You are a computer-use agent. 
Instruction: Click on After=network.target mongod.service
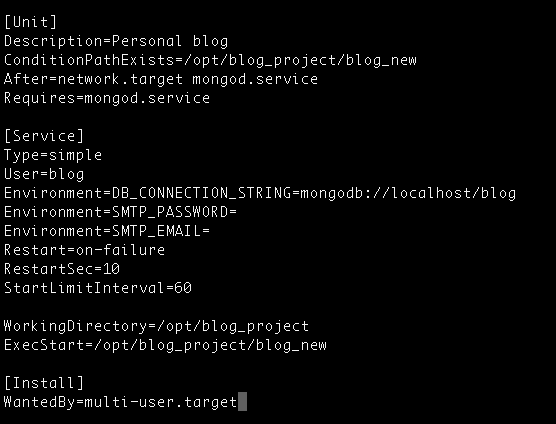click(x=161, y=79)
